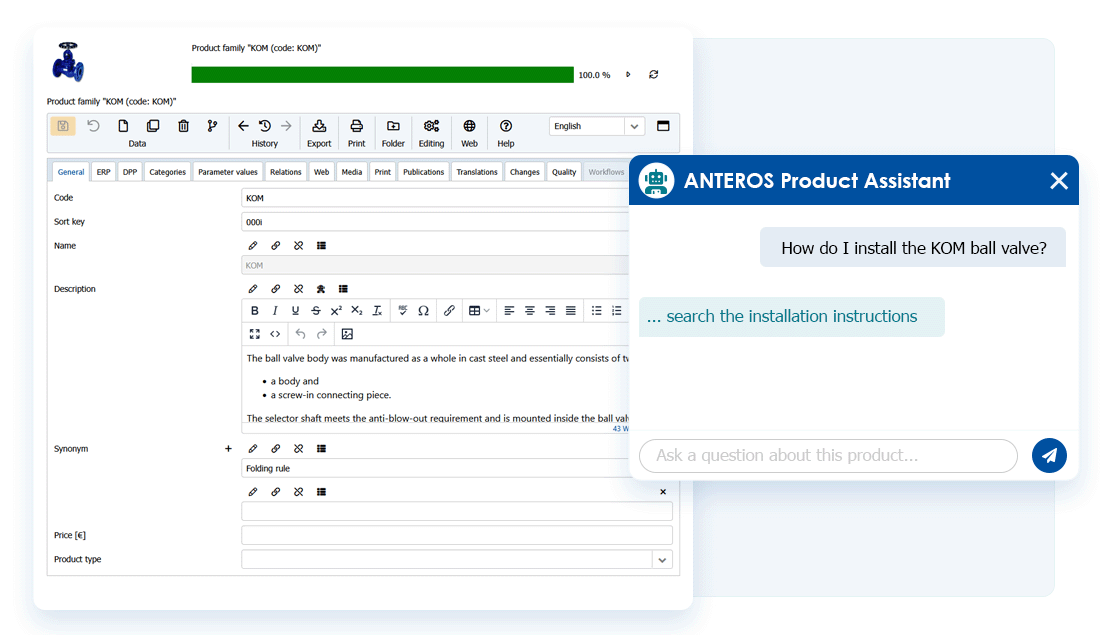The image size is (1100, 635).
Task: Open the Print toolbar button
Action: [356, 133]
